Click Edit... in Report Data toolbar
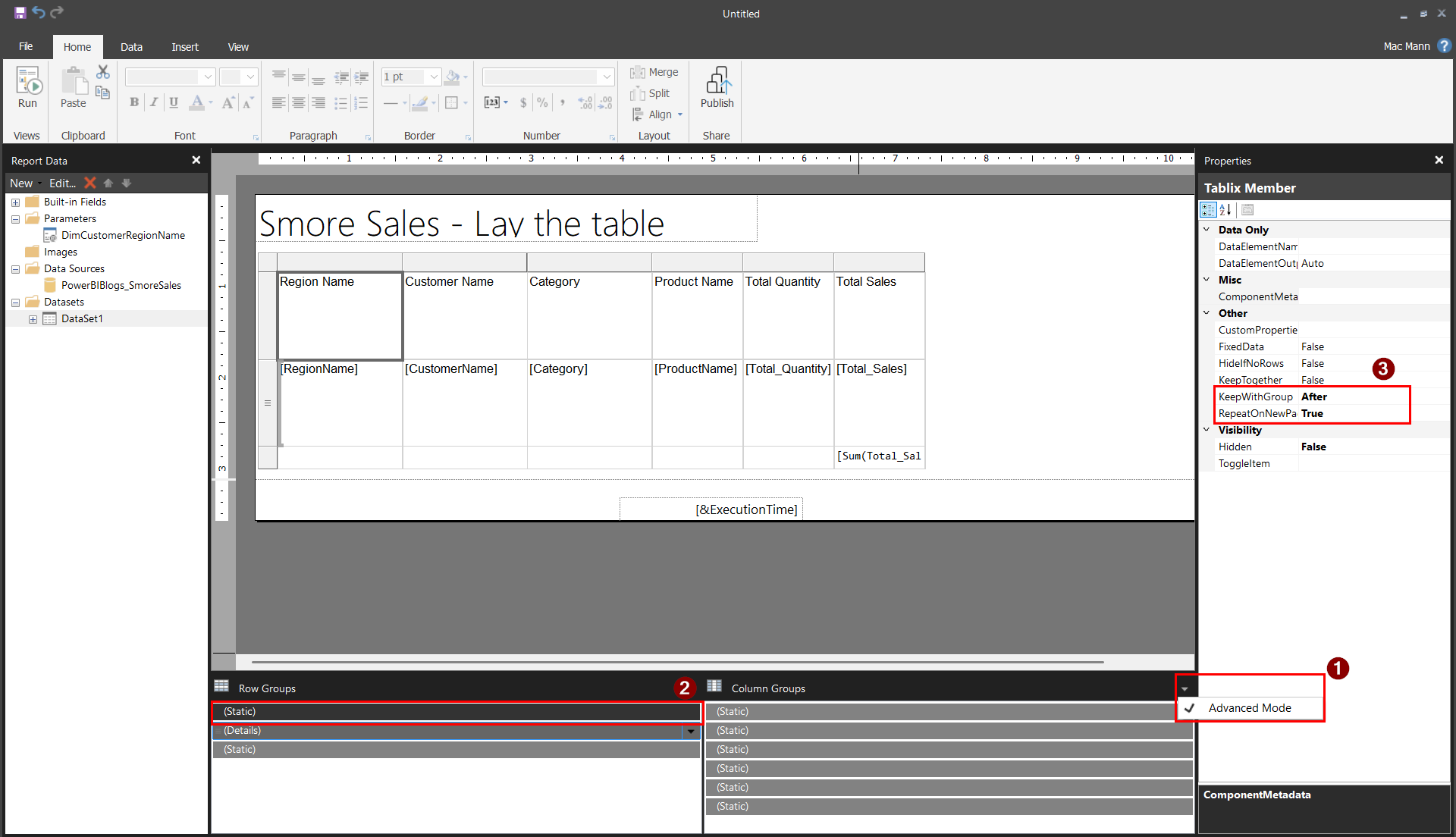The image size is (1456, 837). tap(62, 183)
